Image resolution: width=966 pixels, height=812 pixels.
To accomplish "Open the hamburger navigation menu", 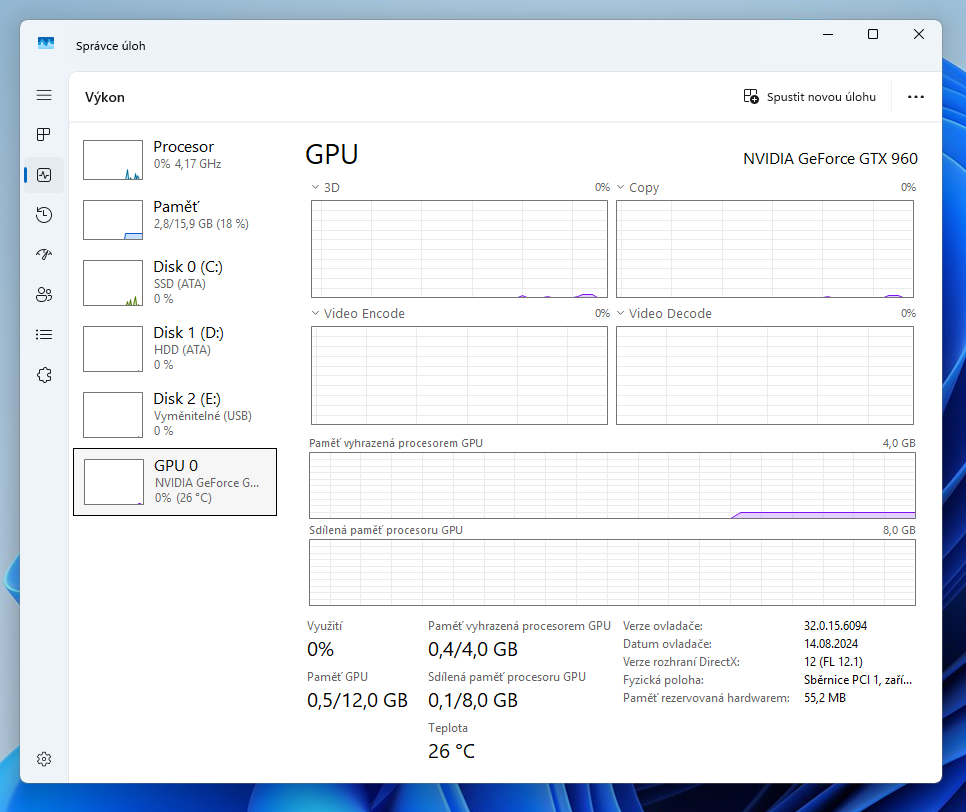I will coord(44,95).
